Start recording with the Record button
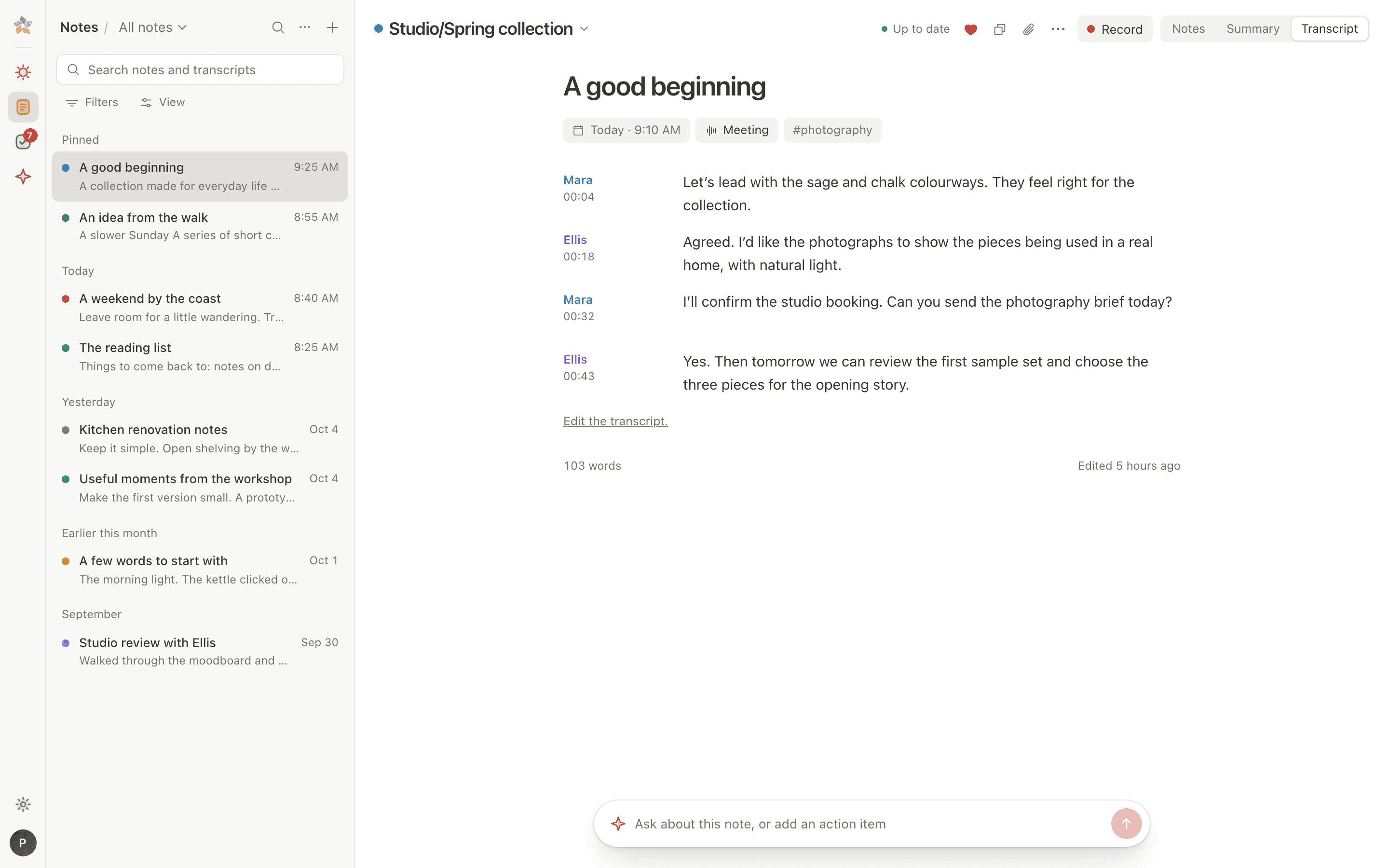 1115,29
